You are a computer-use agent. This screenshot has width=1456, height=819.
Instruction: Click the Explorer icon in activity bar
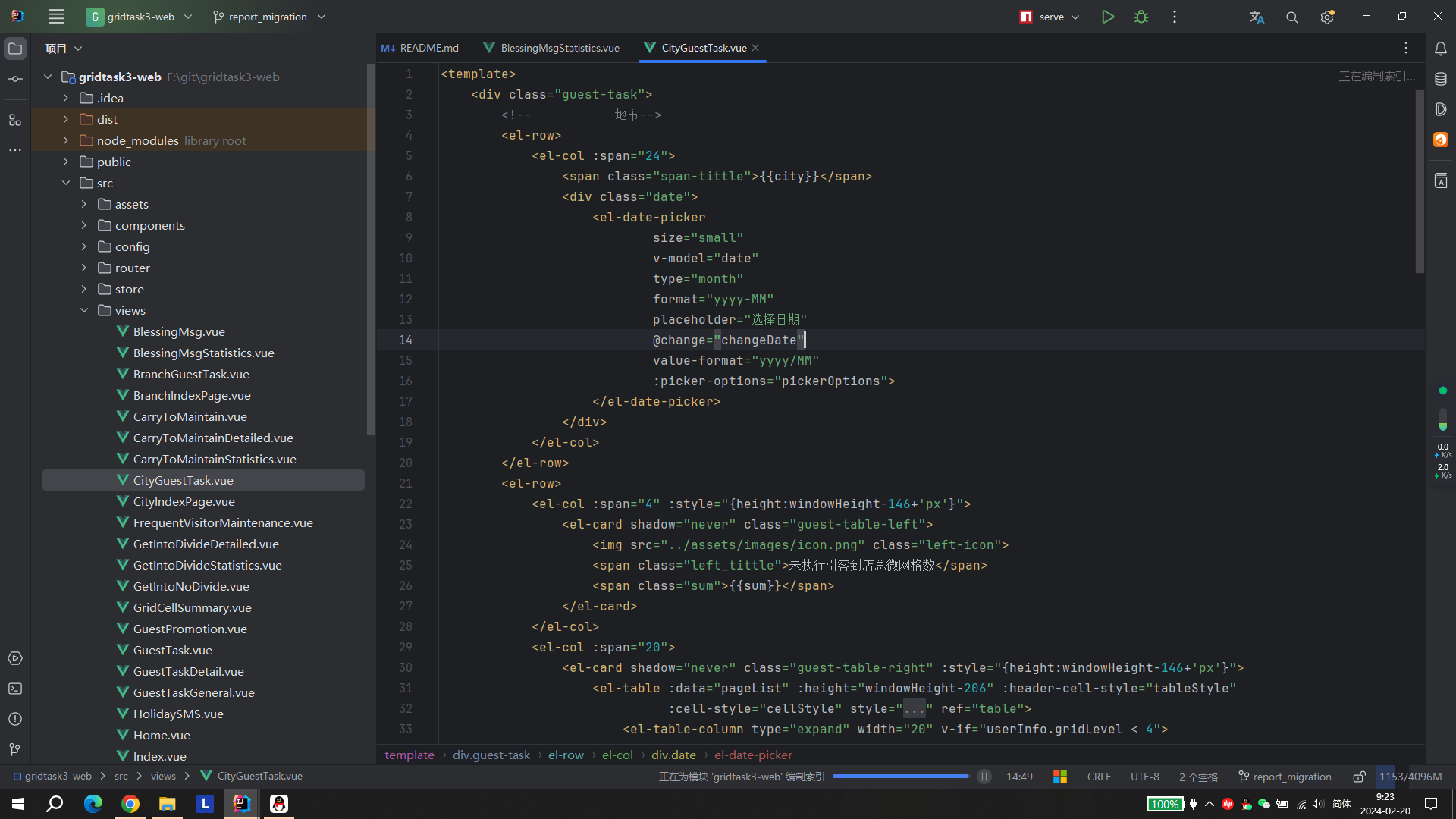click(x=15, y=48)
